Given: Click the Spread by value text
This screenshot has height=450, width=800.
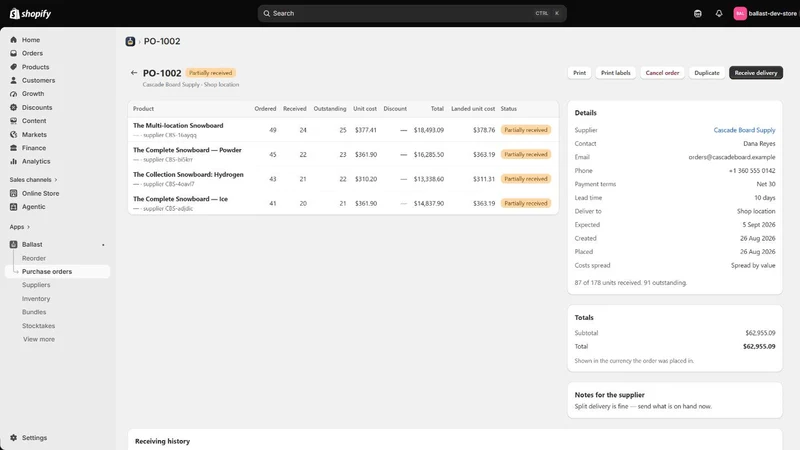Looking at the screenshot, I should [753, 265].
